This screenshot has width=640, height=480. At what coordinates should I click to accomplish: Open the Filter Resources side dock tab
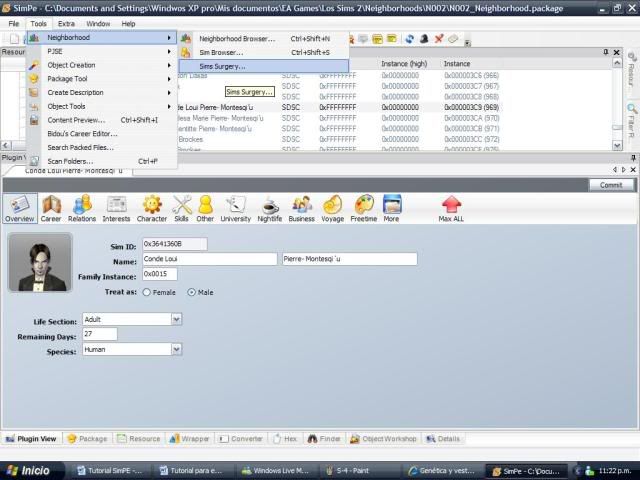pyautogui.click(x=631, y=121)
